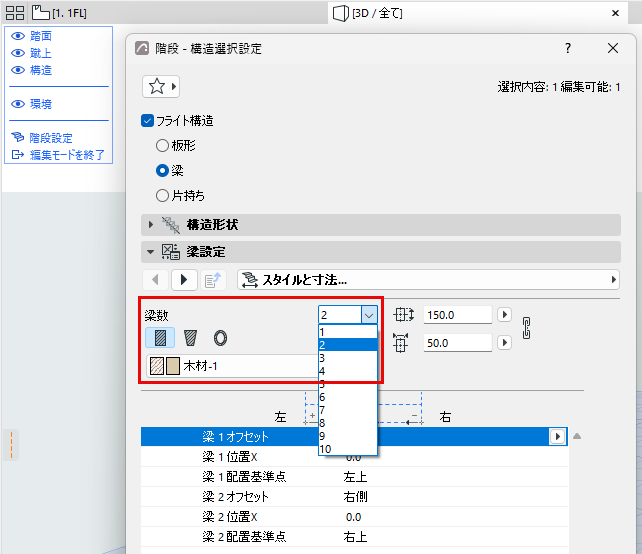Edit the 50.0 beam width field
The height and width of the screenshot is (554, 642).
pyautogui.click(x=457, y=343)
